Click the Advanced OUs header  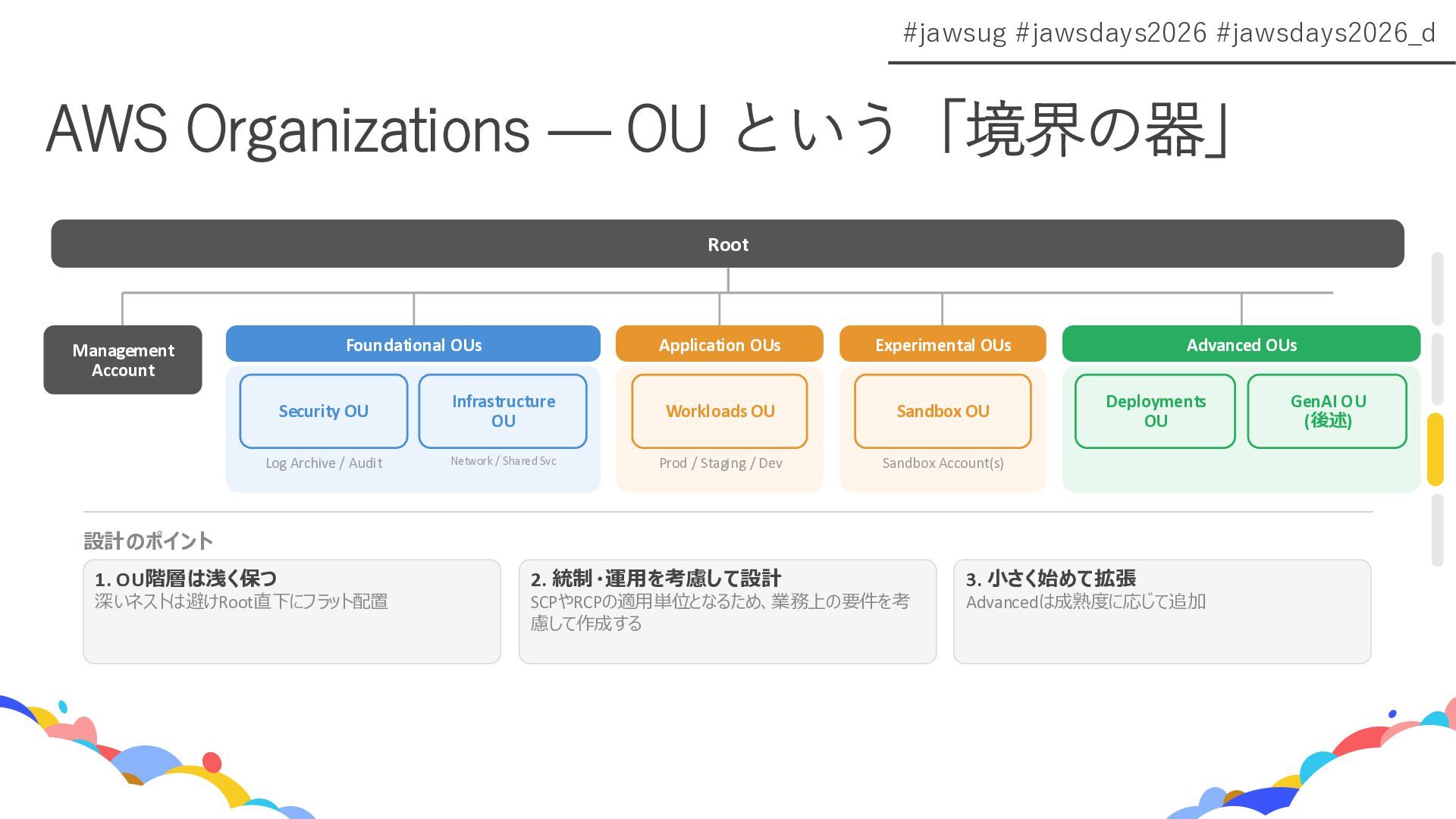1241,345
